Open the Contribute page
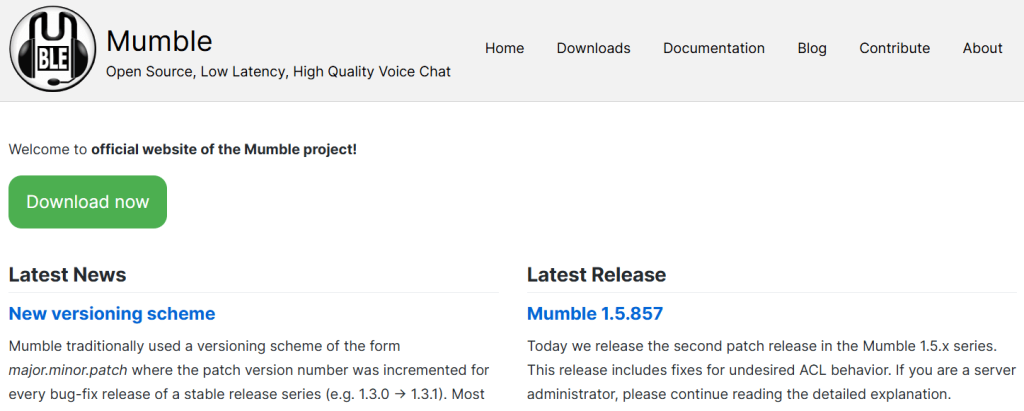 895,48
